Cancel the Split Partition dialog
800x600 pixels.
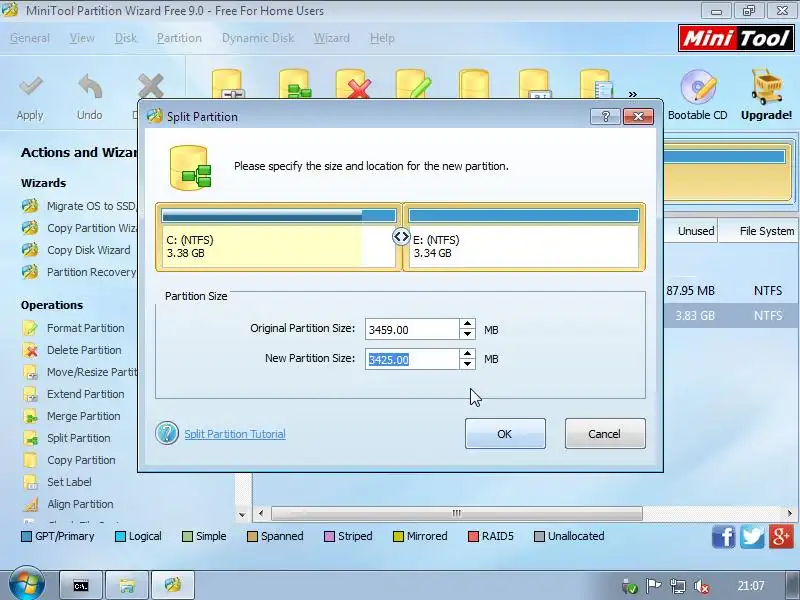pyautogui.click(x=605, y=434)
